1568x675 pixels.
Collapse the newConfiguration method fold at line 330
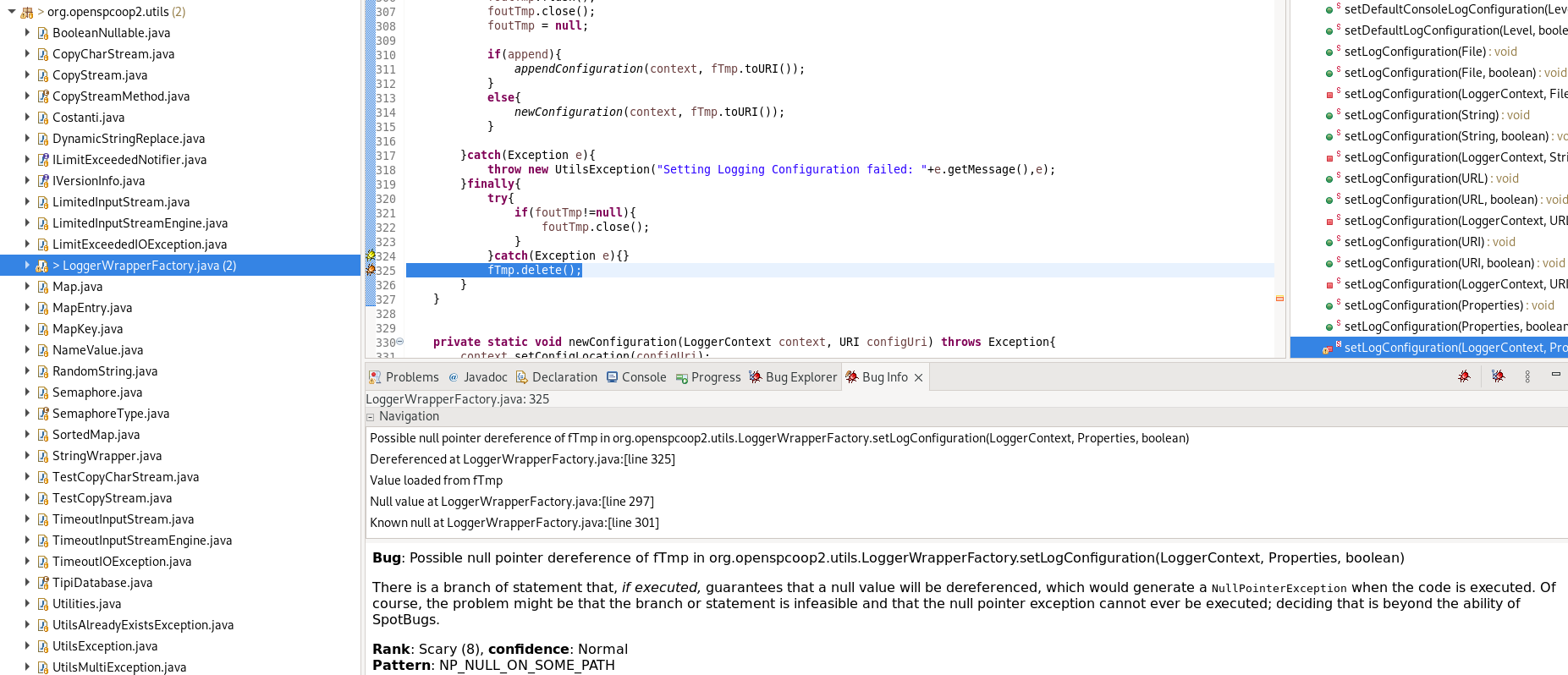[x=400, y=342]
